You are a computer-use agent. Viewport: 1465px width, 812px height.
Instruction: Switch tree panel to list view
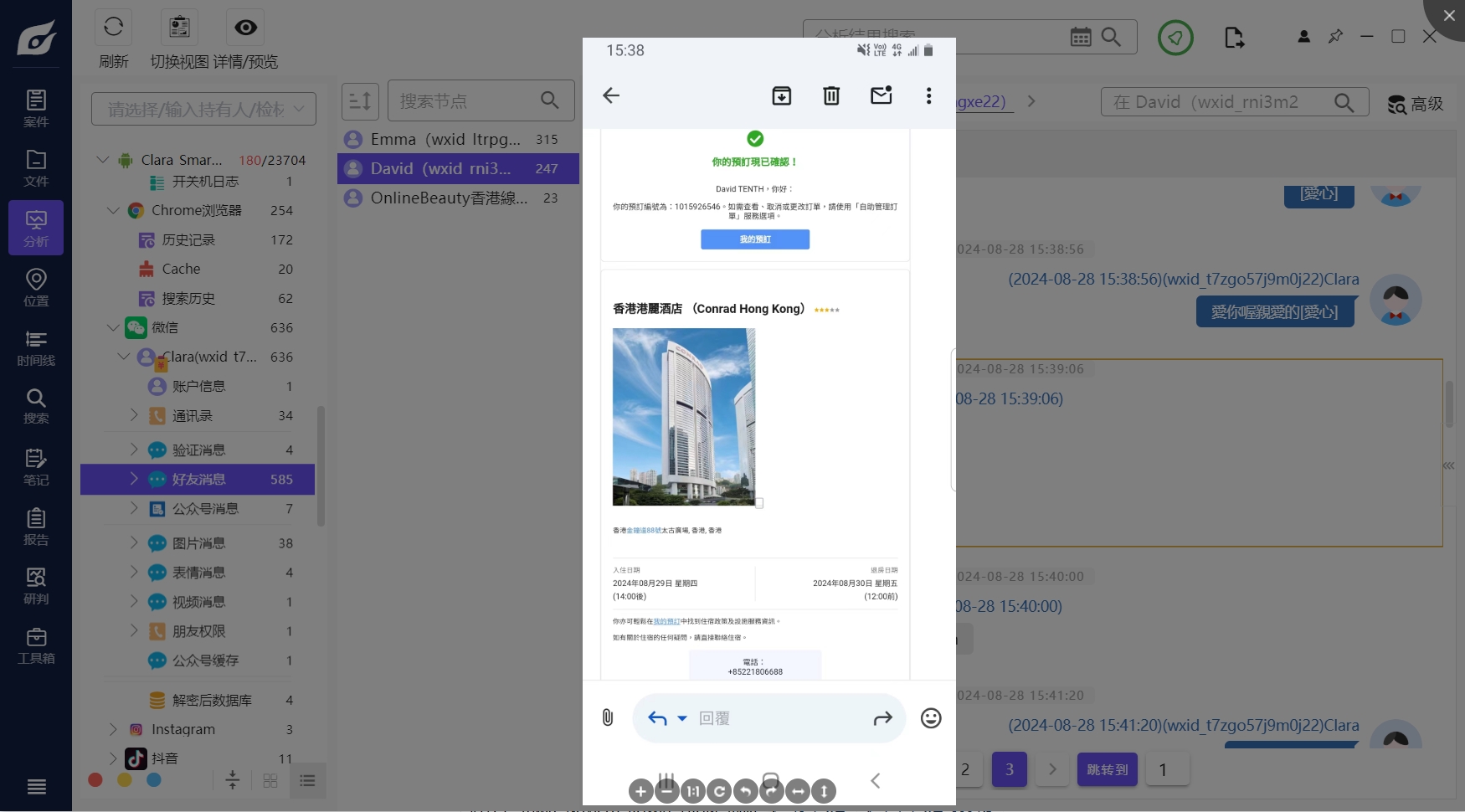[307, 781]
